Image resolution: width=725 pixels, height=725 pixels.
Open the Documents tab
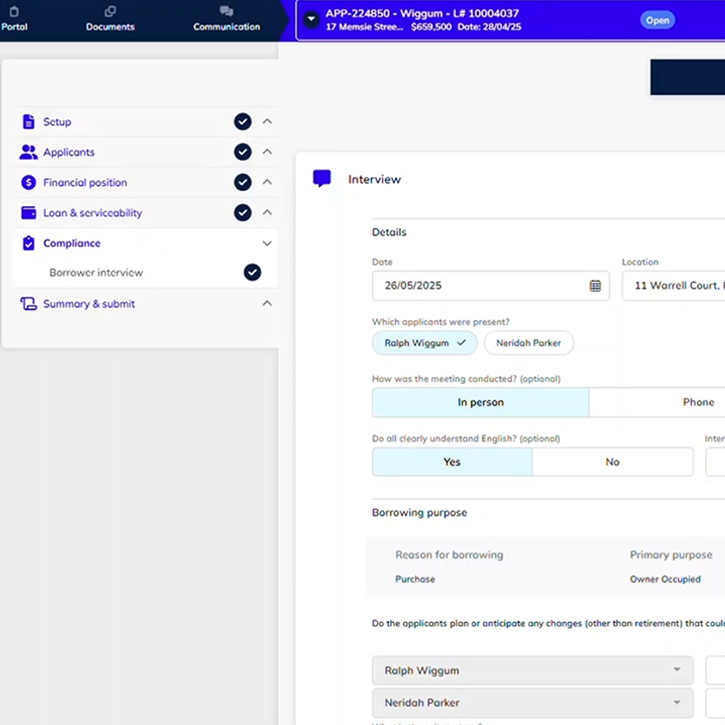pos(110,19)
